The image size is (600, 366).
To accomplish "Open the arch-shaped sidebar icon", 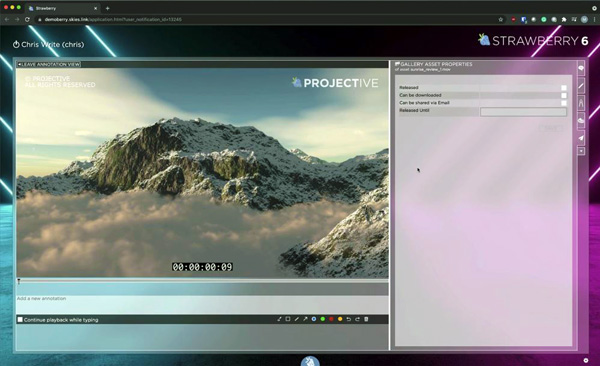I will [x=581, y=103].
